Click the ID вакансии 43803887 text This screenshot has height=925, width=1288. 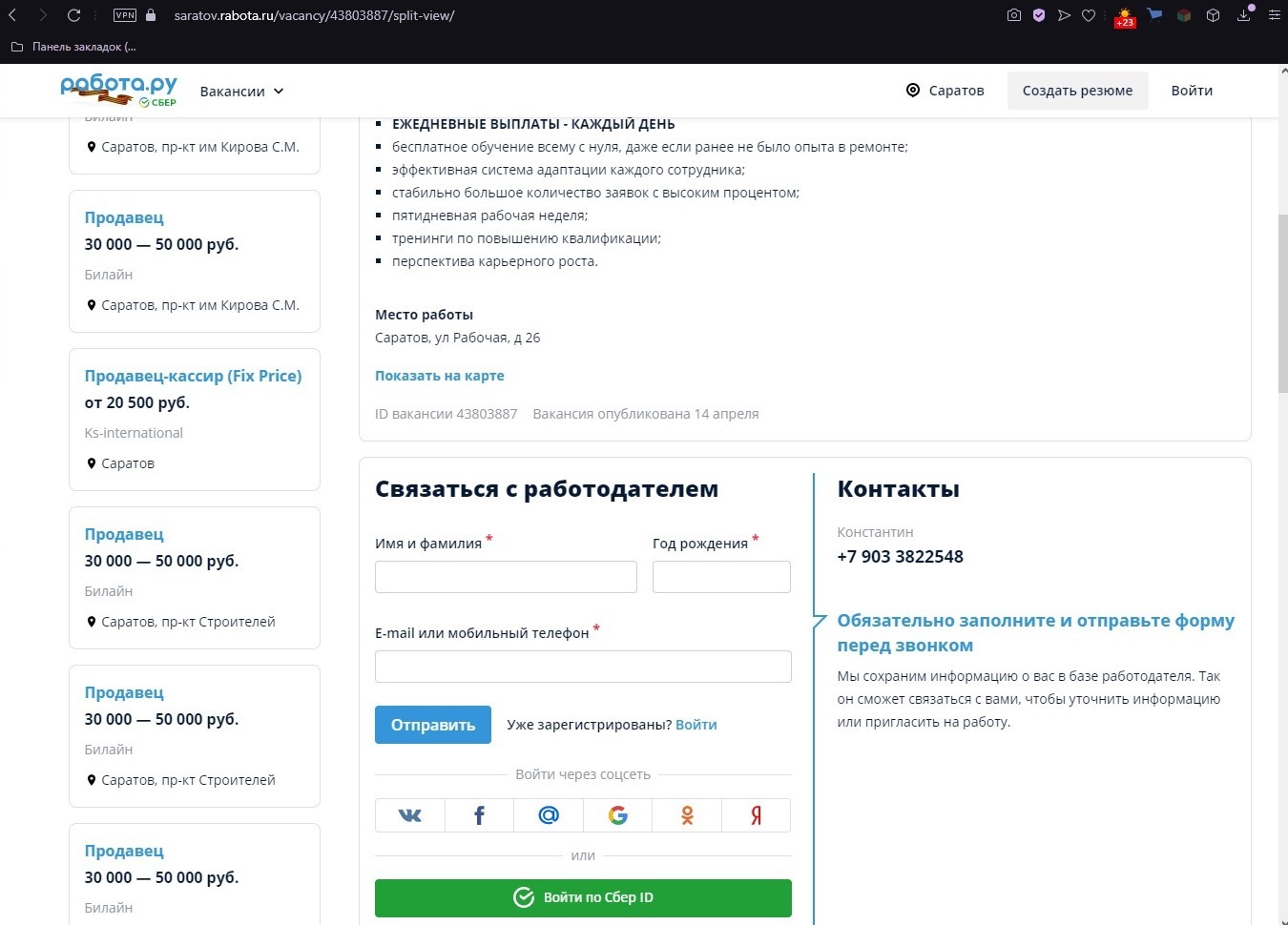point(446,414)
